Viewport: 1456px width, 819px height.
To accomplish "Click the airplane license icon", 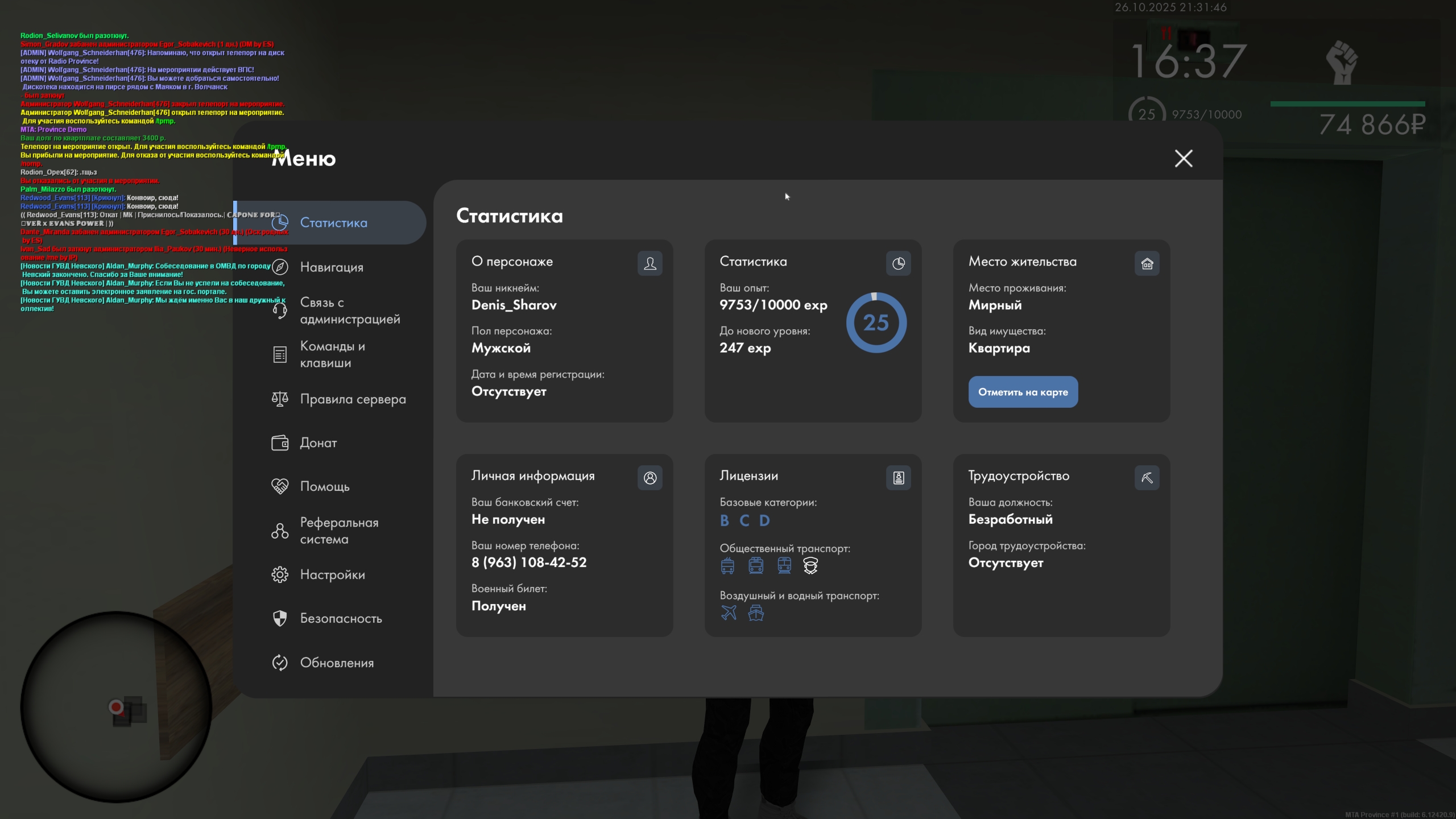I will coord(729,613).
